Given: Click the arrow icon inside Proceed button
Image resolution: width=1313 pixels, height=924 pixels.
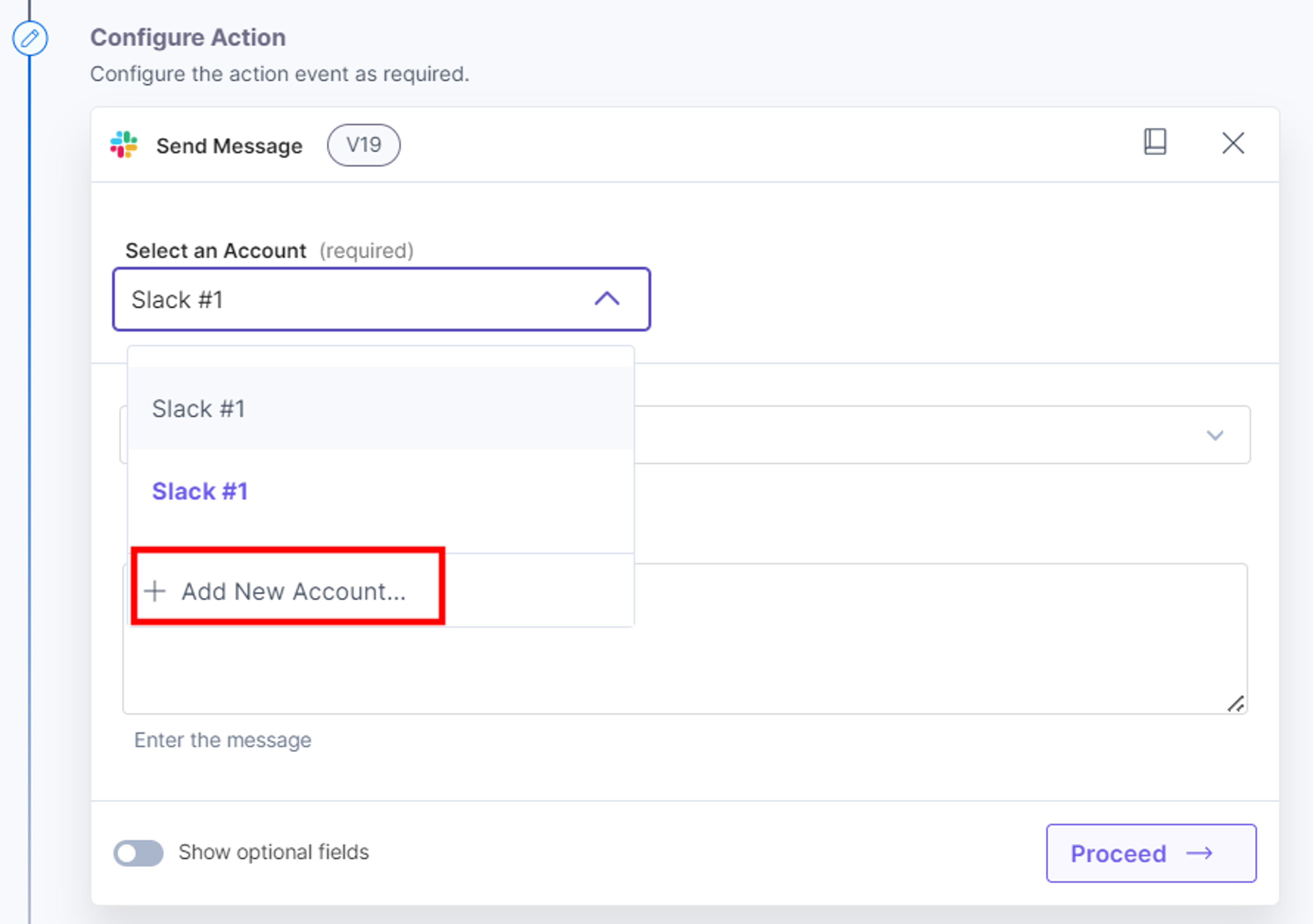Looking at the screenshot, I should point(1199,853).
